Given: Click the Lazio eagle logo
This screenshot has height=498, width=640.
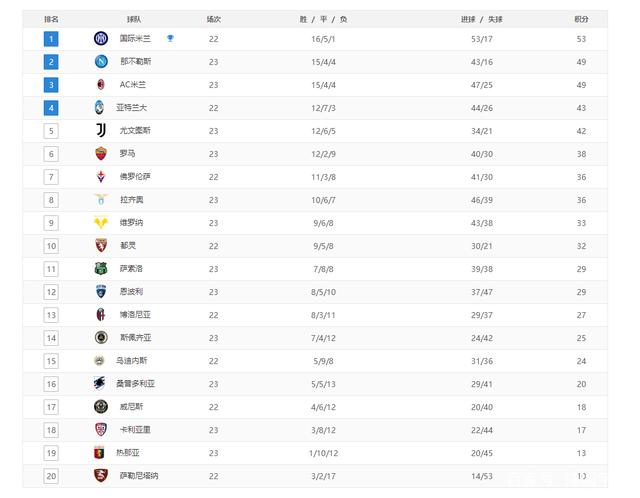Looking at the screenshot, I should coord(101,200).
